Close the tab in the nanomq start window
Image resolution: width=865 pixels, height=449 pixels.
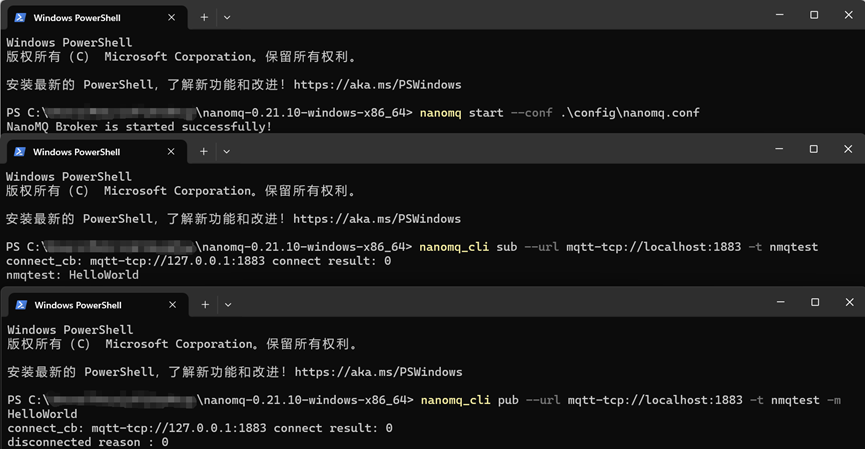[x=172, y=17]
